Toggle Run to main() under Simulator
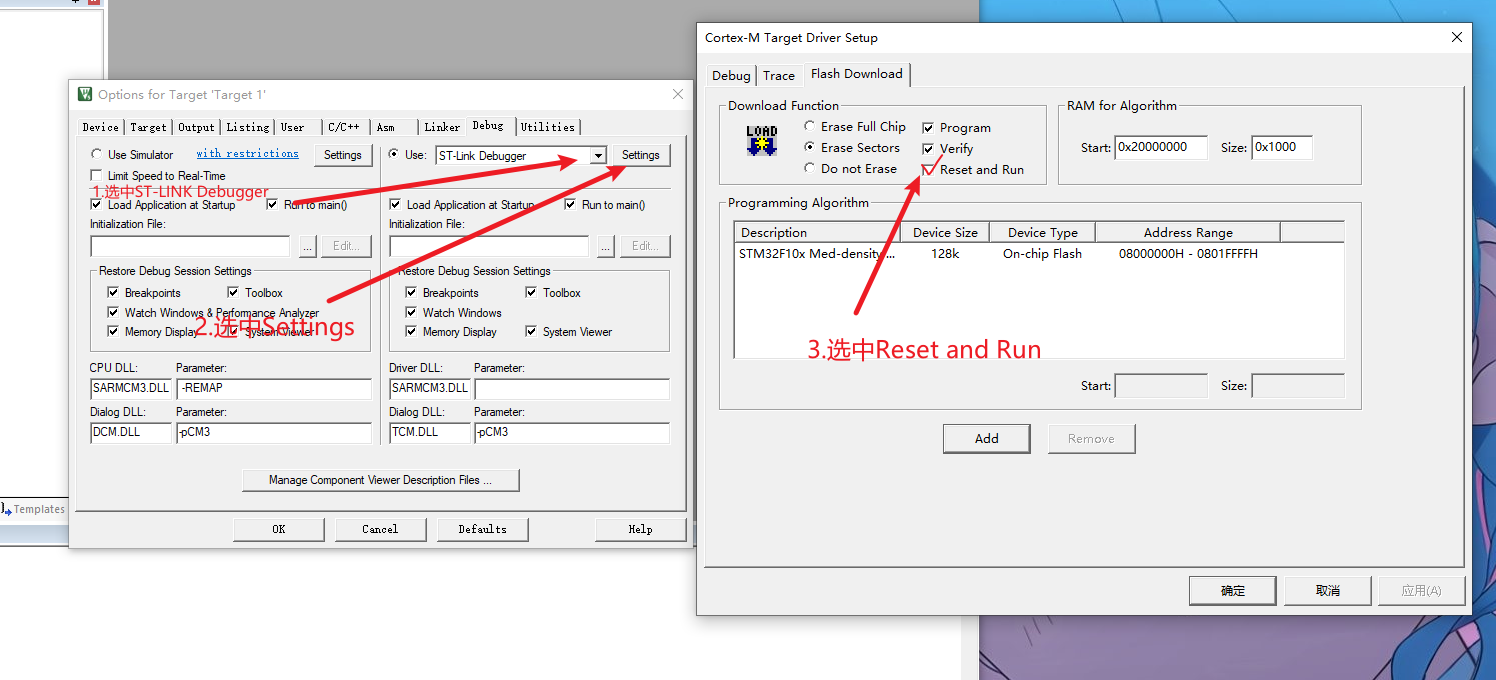The width and height of the screenshot is (1496, 680). pos(273,204)
